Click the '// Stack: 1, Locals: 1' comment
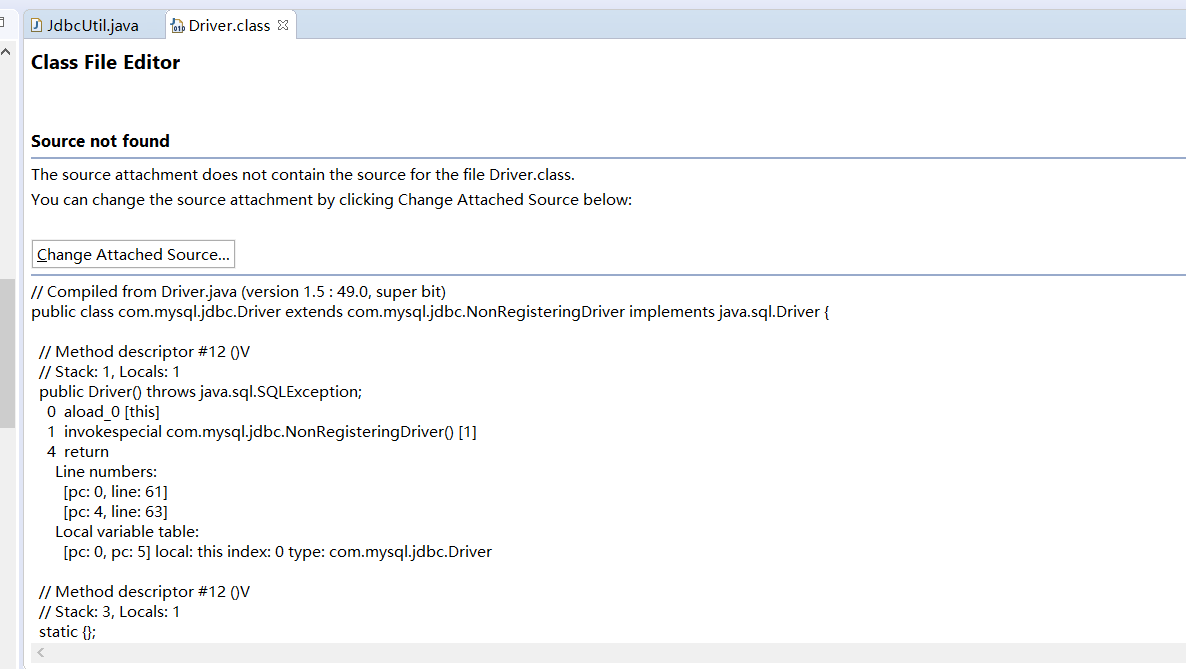 110,372
